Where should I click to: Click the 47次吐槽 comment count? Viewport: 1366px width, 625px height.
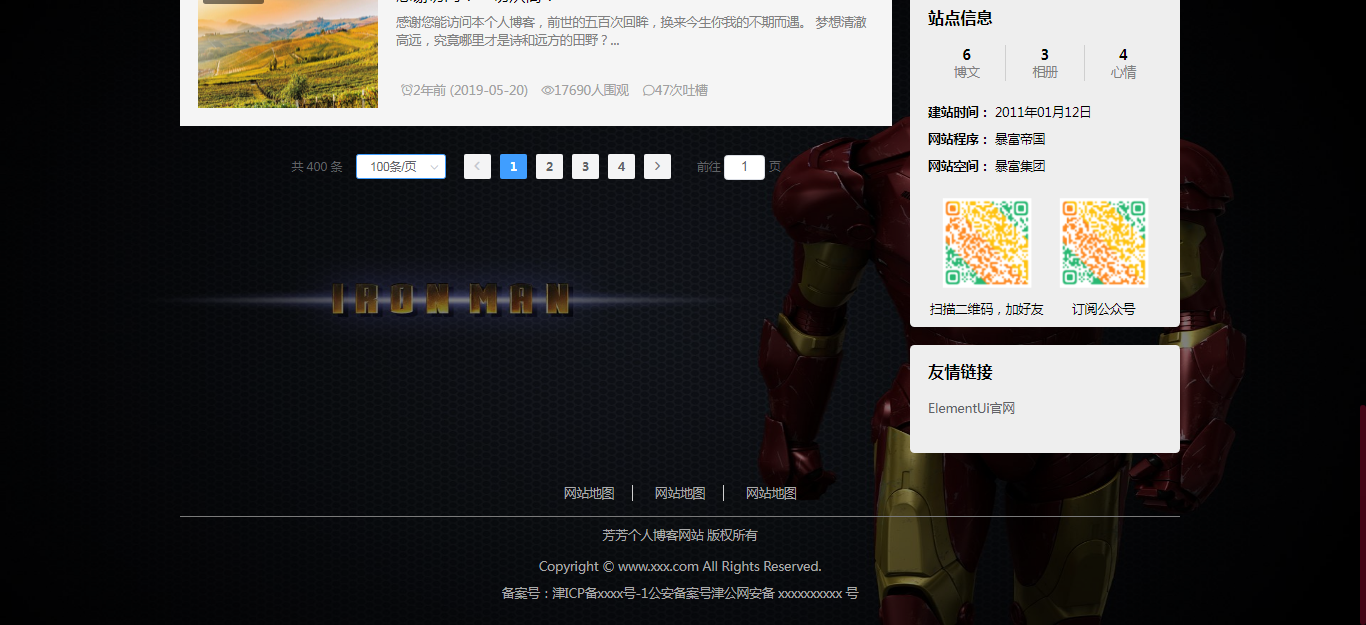[x=681, y=90]
